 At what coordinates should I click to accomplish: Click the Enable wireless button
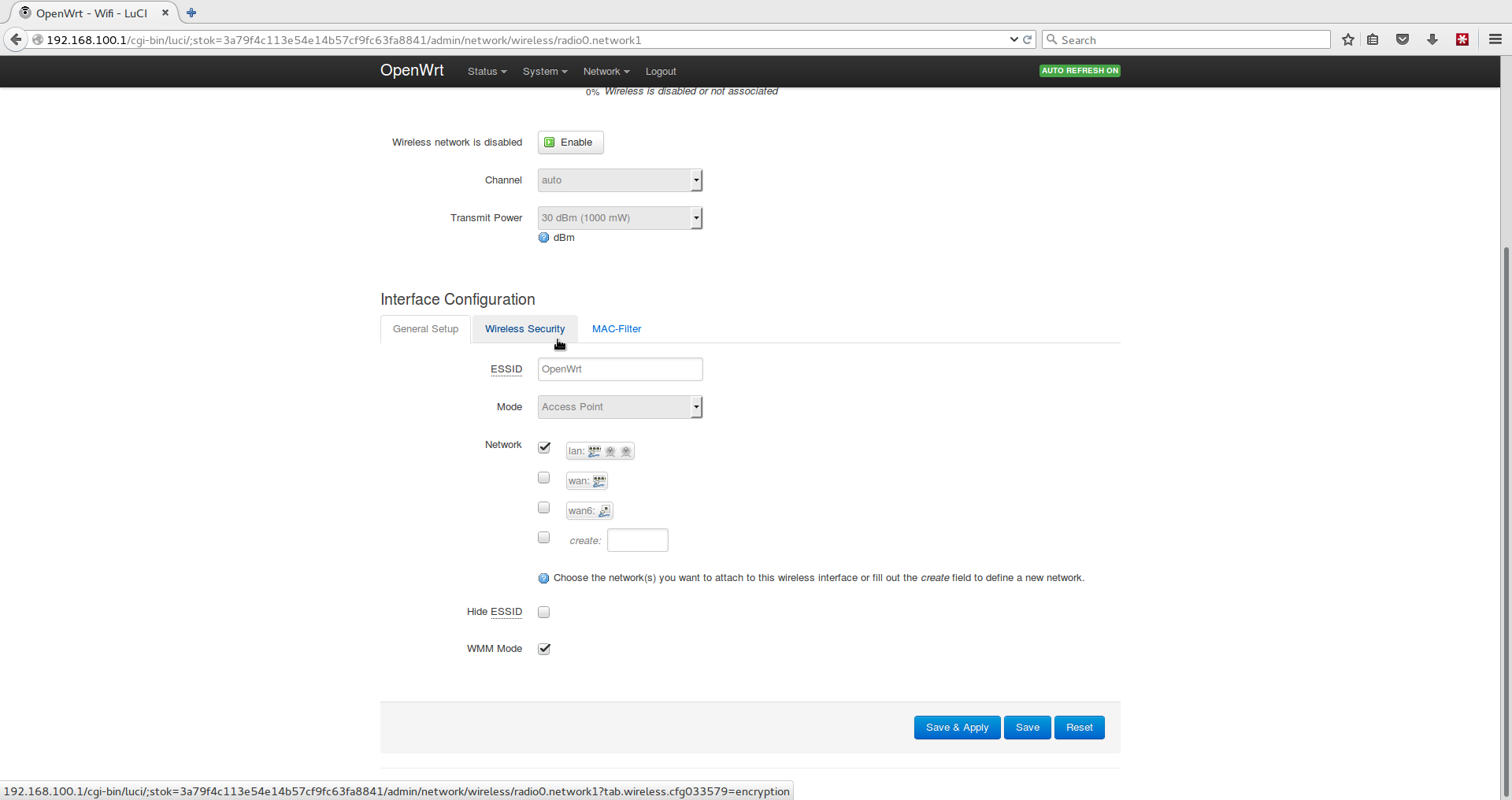tap(570, 143)
